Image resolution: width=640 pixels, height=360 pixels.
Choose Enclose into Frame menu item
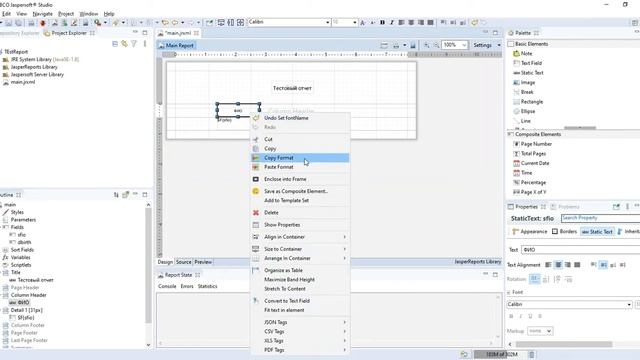pyautogui.click(x=300, y=179)
